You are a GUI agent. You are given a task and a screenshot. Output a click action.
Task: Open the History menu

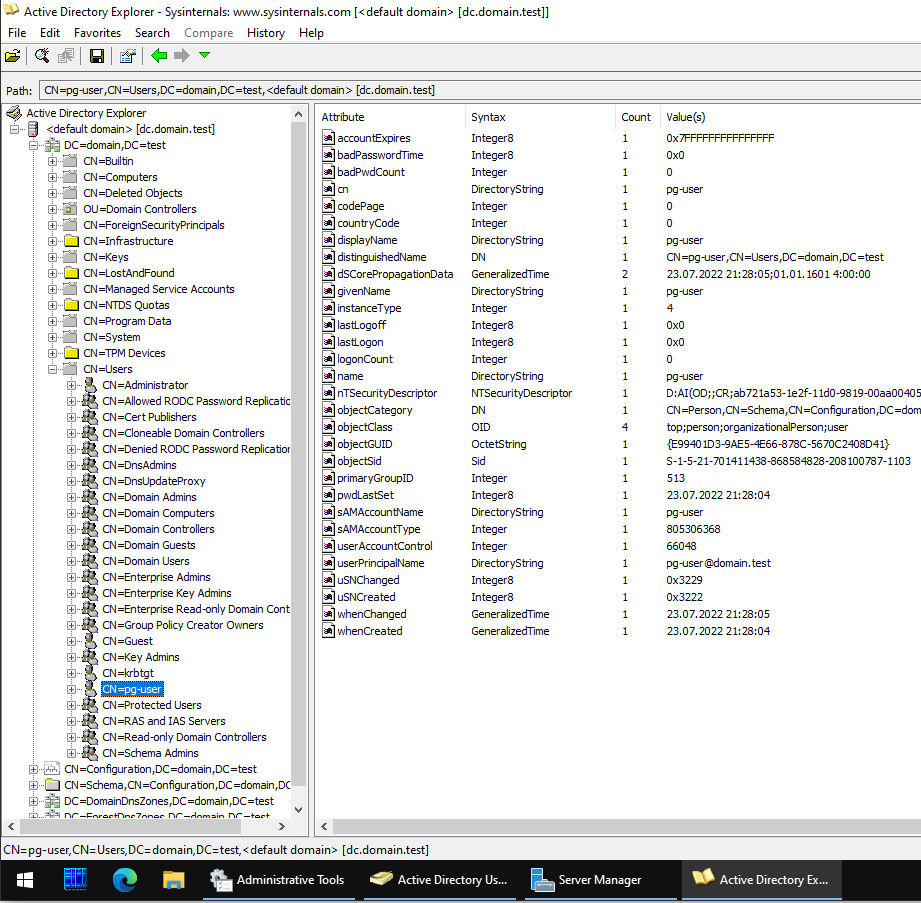pyautogui.click(x=265, y=33)
